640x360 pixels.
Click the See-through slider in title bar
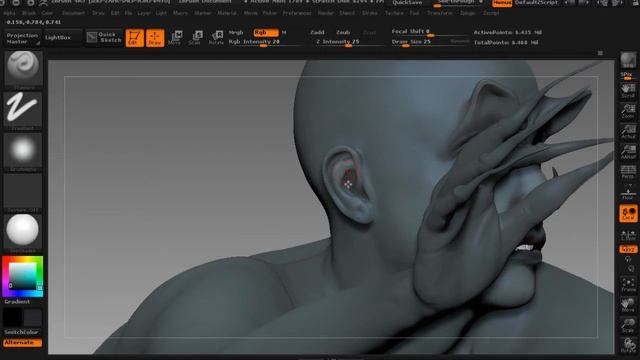459,3
